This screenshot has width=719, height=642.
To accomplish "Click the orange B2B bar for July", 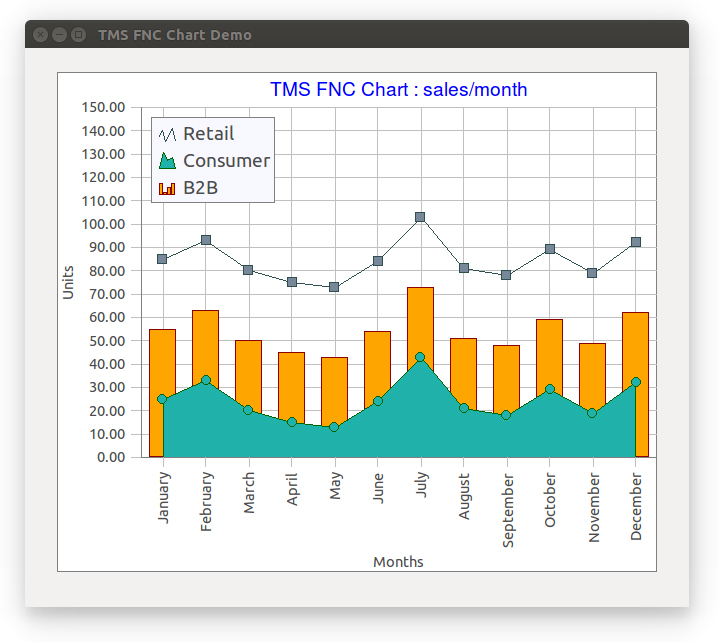I will pyautogui.click(x=420, y=321).
